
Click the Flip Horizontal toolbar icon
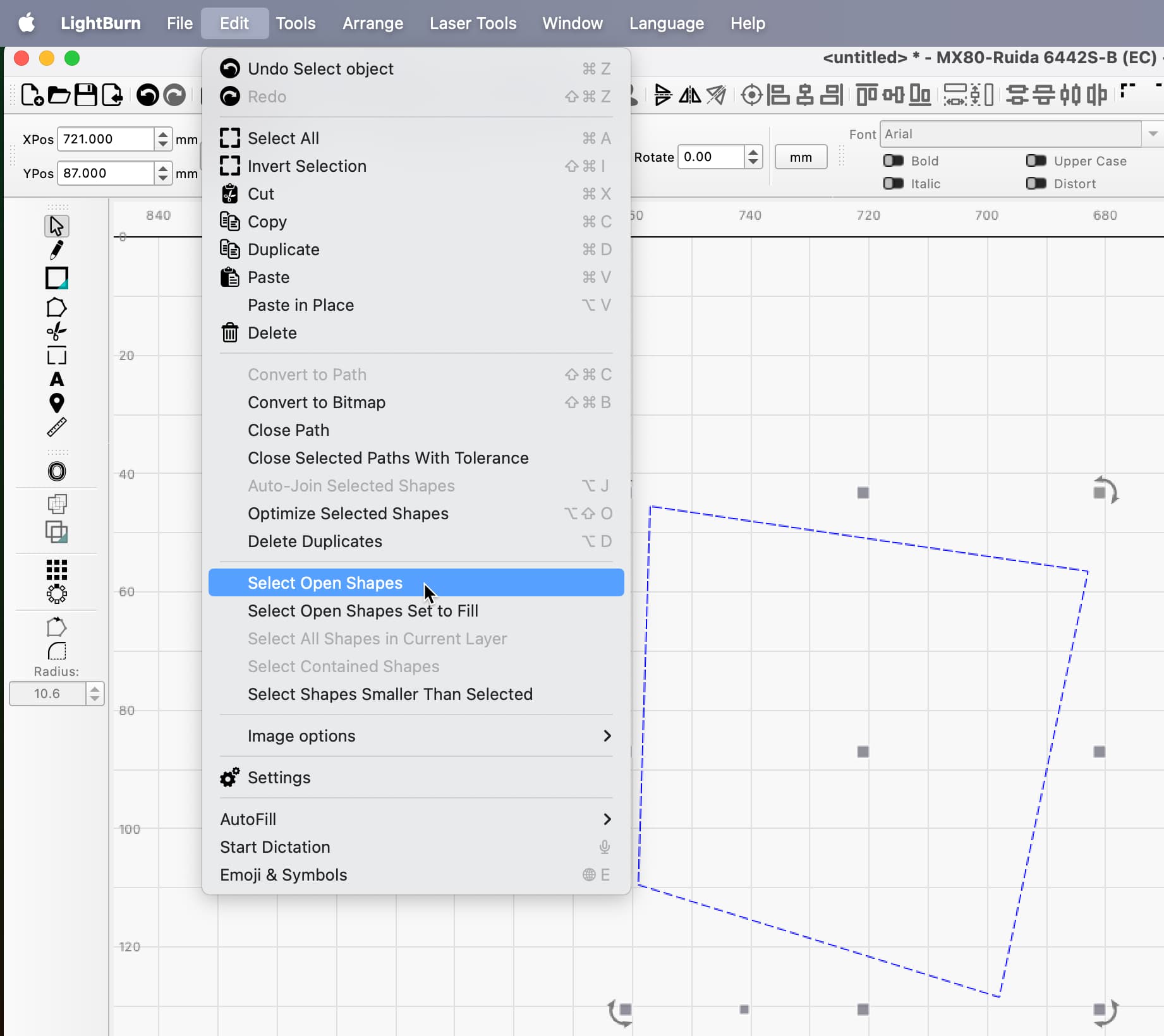(689, 95)
